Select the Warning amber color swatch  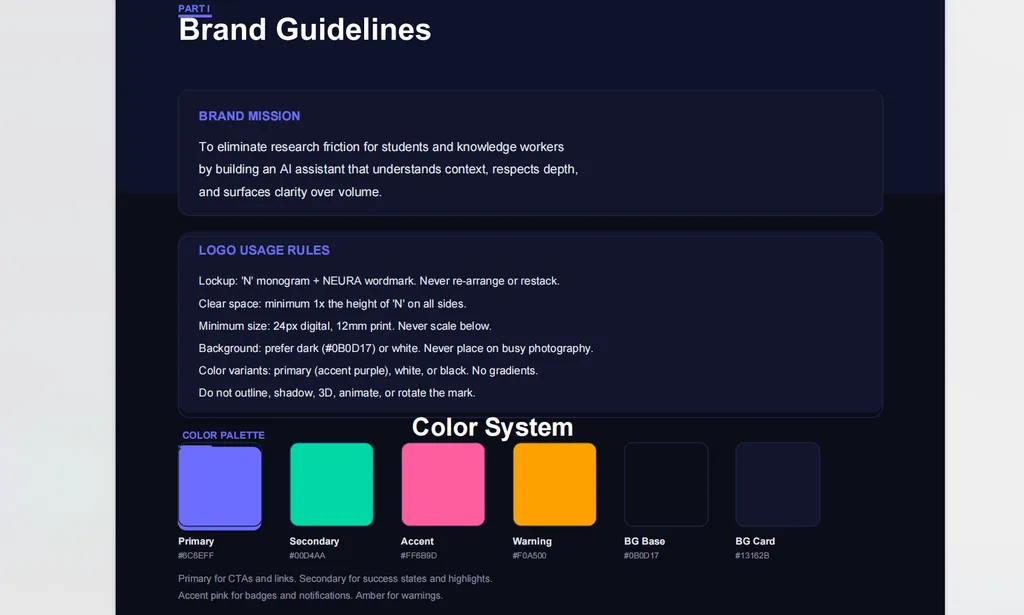[554, 484]
